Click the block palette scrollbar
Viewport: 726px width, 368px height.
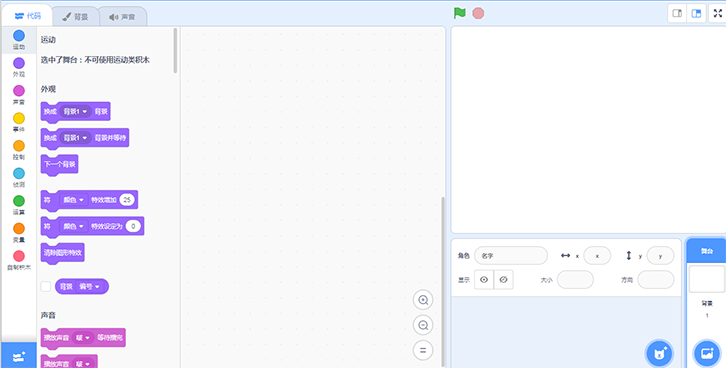[x=175, y=50]
